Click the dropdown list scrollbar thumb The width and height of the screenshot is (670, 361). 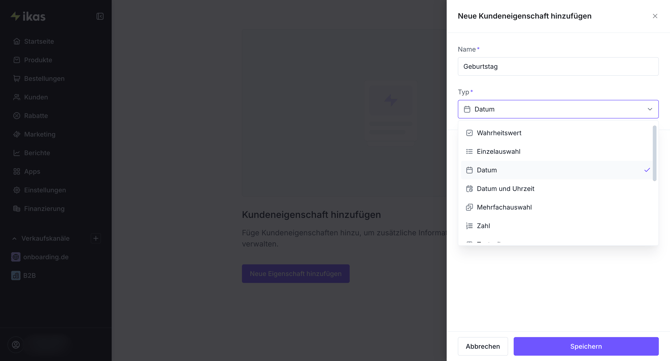(x=655, y=153)
